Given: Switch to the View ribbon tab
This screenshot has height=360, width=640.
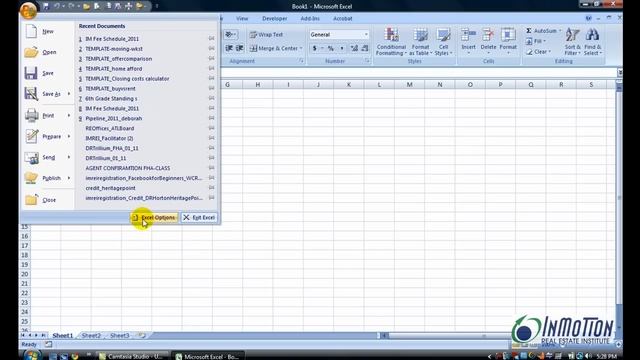Looking at the screenshot, I should point(242,19).
